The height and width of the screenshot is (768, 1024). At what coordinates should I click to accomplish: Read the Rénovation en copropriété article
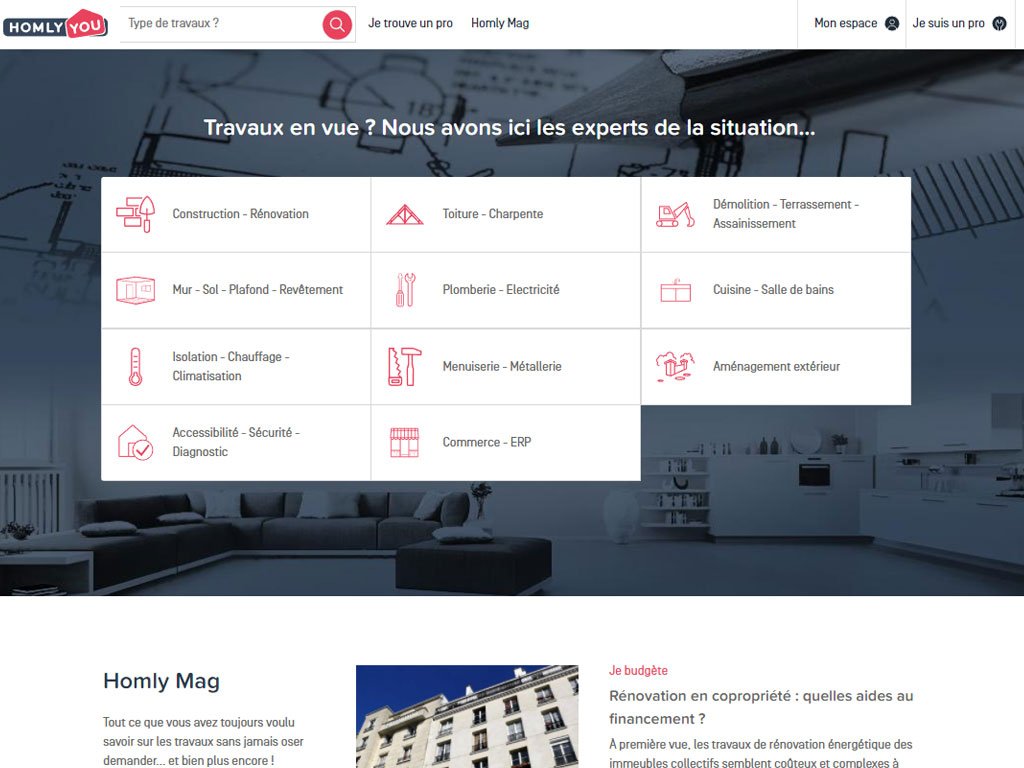coord(761,707)
